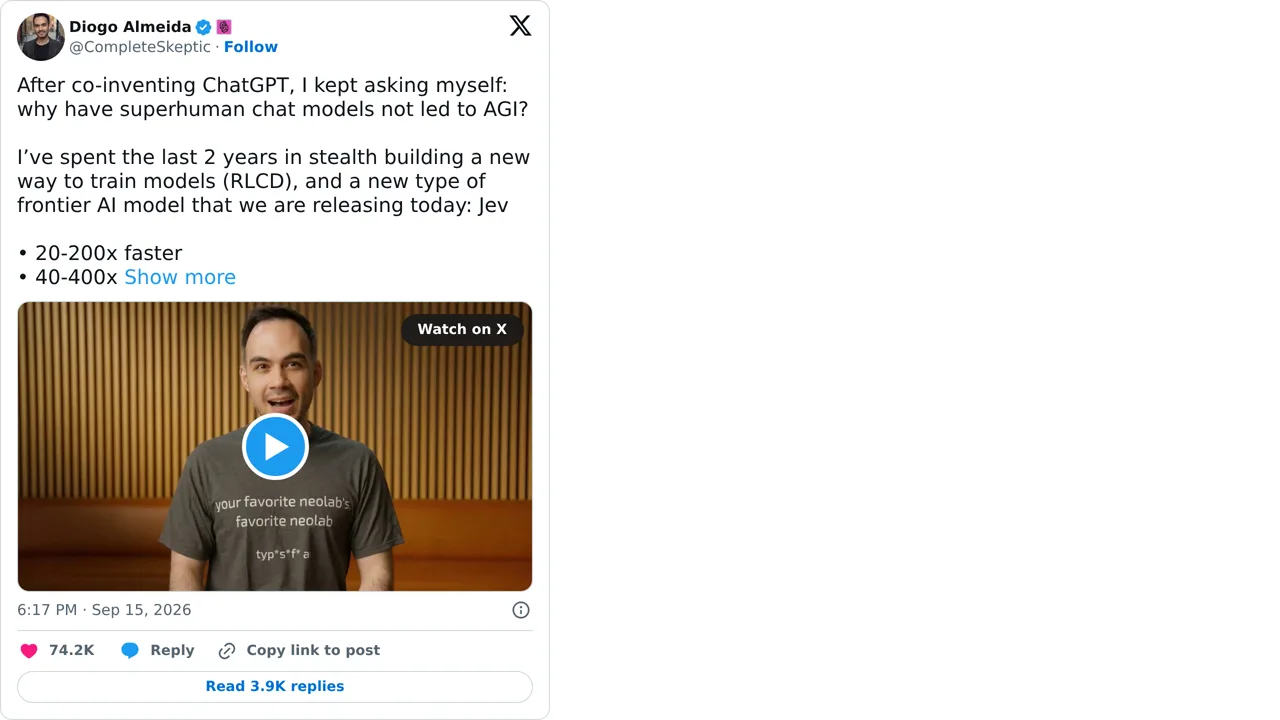Click the 74.2K likes count
Image resolution: width=1280 pixels, height=720 pixels.
click(x=72, y=650)
